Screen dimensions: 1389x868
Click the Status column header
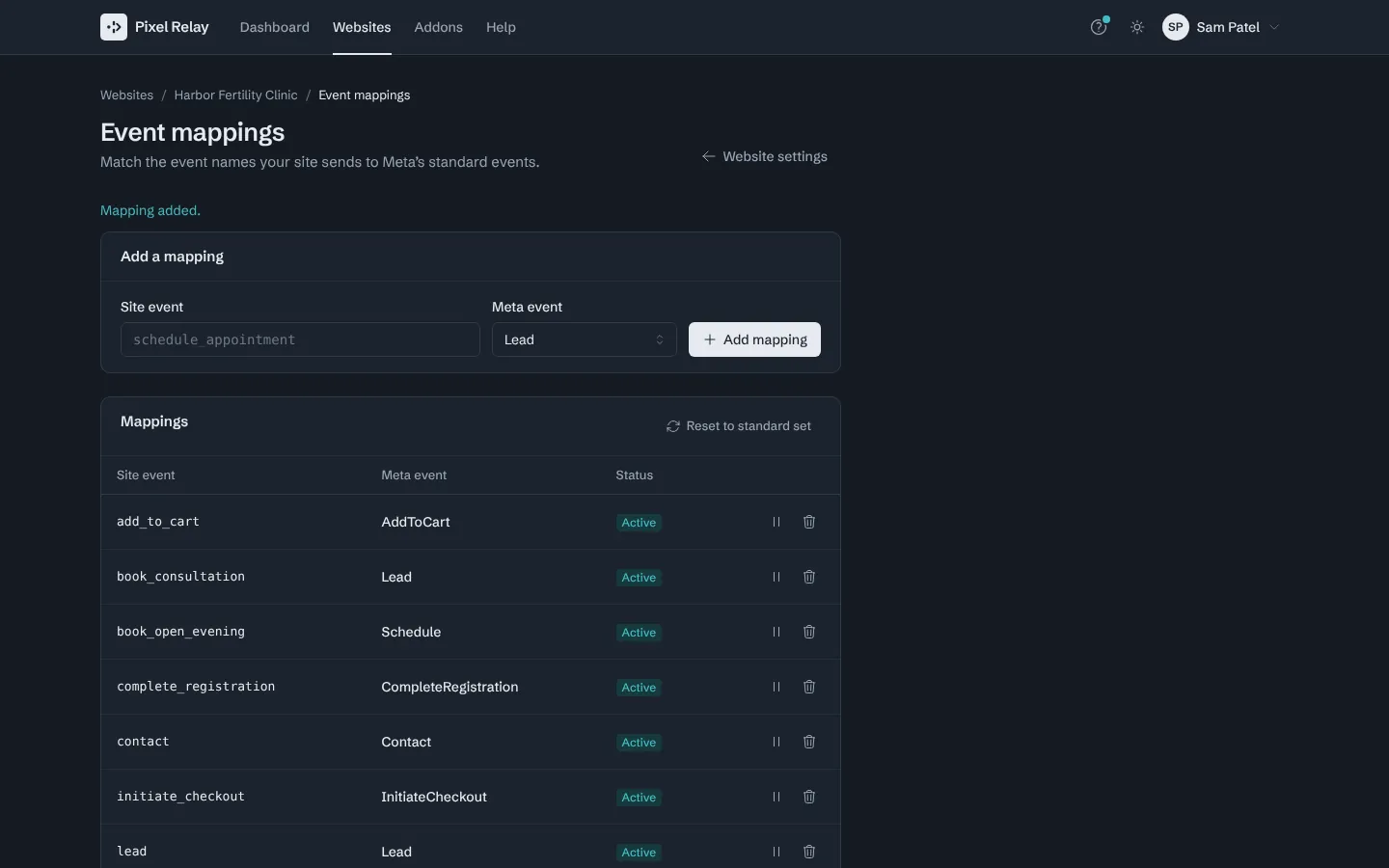click(x=635, y=475)
